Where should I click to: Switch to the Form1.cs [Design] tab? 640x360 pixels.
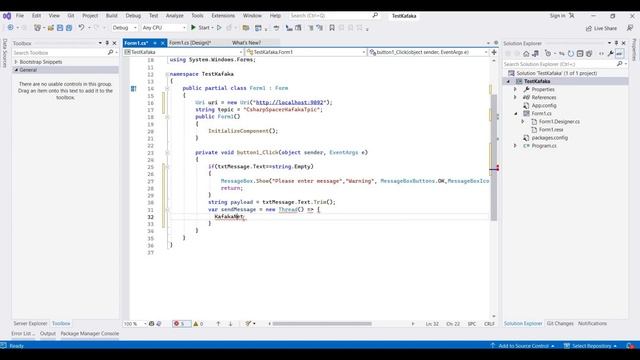190,43
